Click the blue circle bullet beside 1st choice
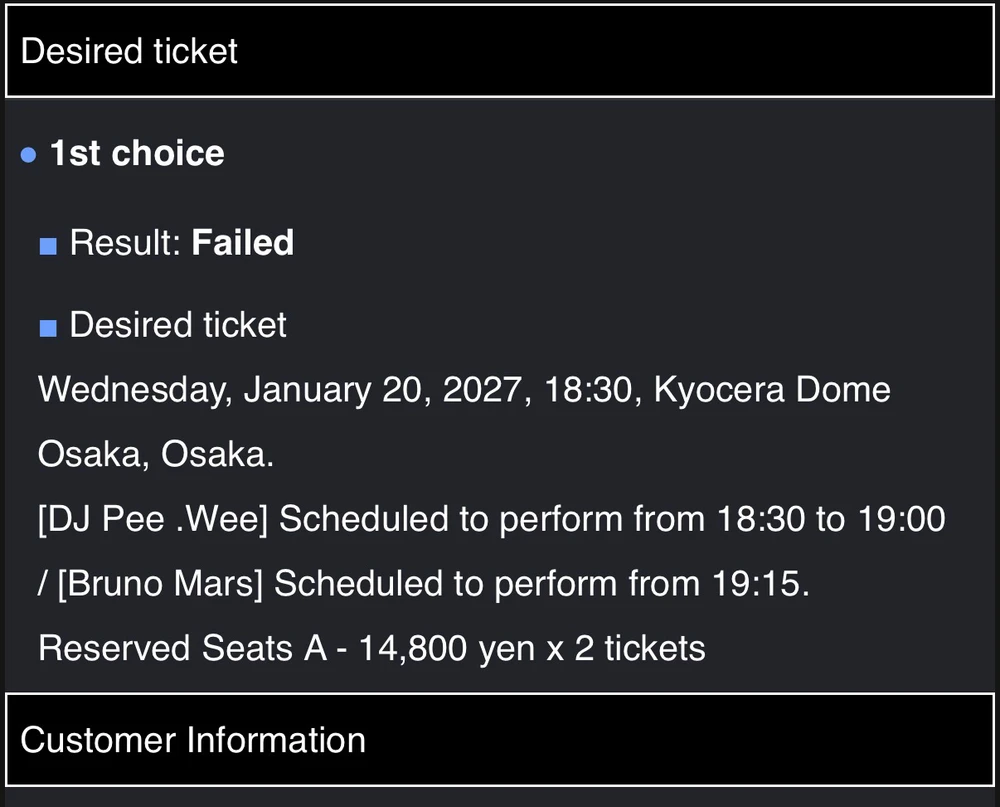 tap(28, 155)
